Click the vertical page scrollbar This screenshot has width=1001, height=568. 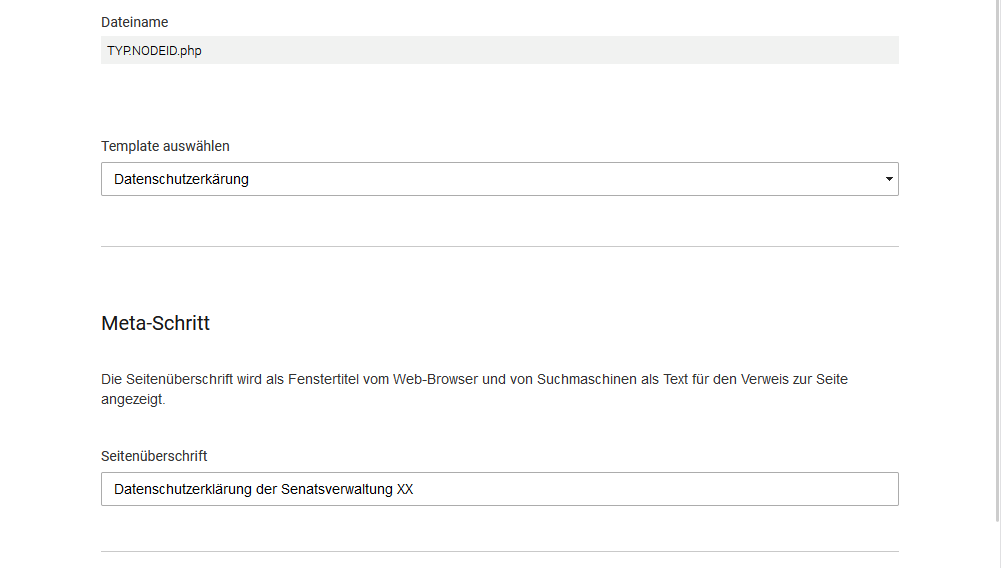point(998,260)
